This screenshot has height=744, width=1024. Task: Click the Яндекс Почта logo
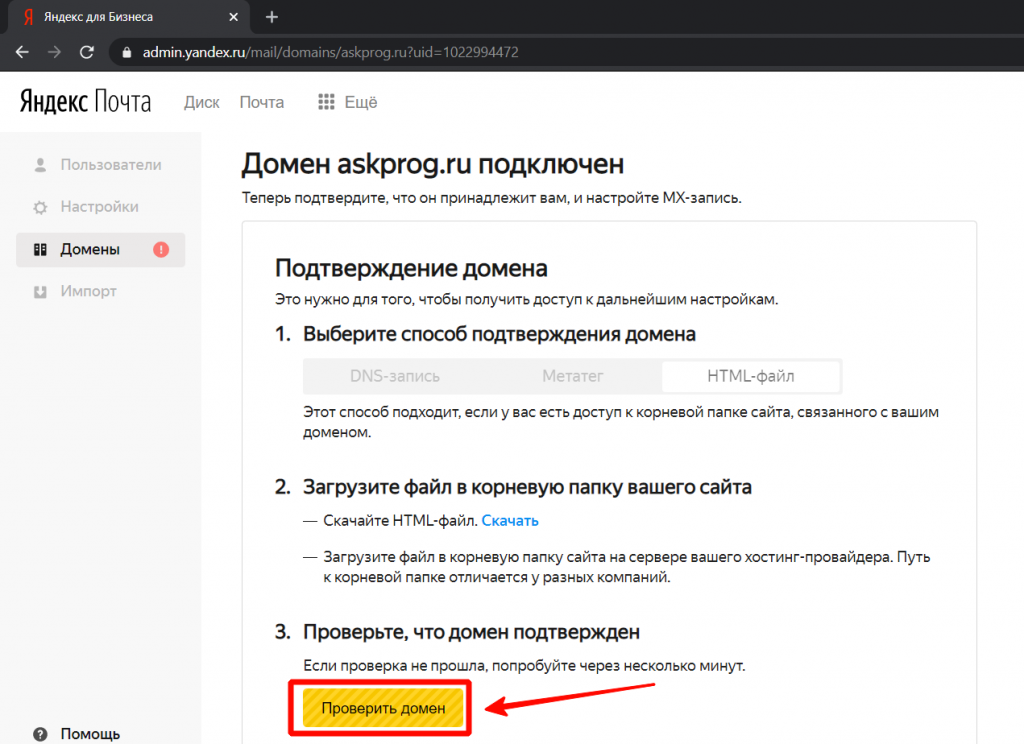tap(86, 101)
